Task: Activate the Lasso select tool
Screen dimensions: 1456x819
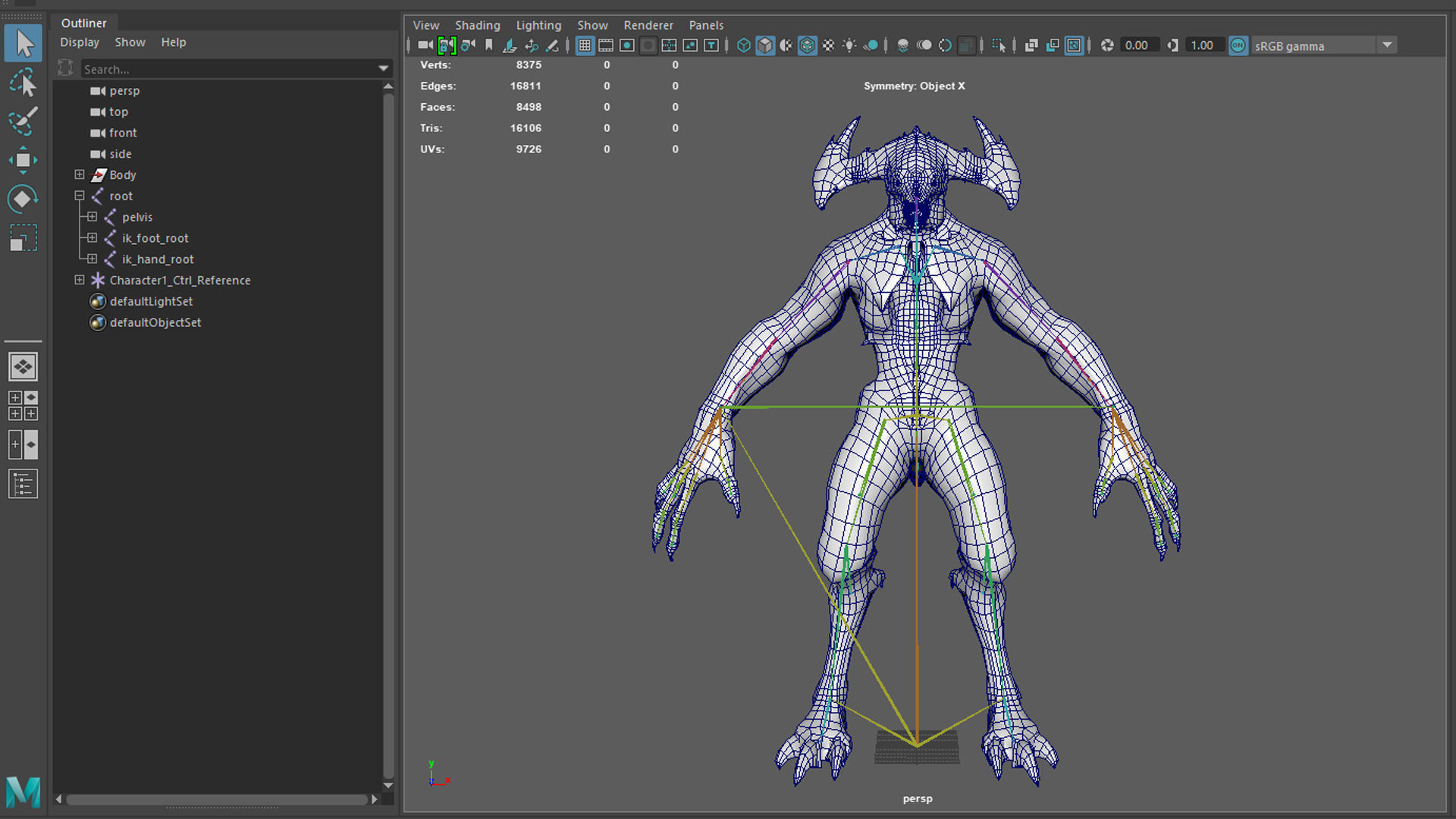Action: tap(24, 83)
